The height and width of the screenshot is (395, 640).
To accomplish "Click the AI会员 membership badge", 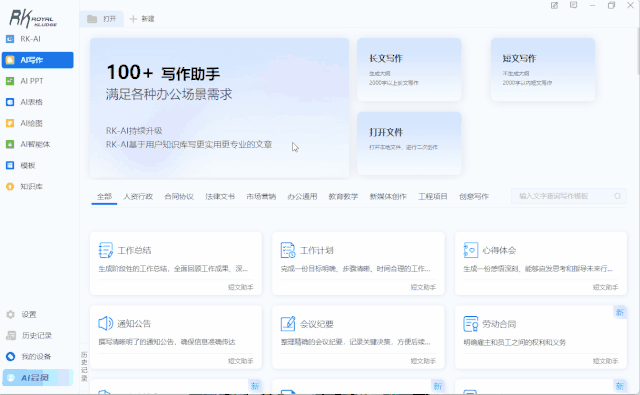I will [x=38, y=377].
